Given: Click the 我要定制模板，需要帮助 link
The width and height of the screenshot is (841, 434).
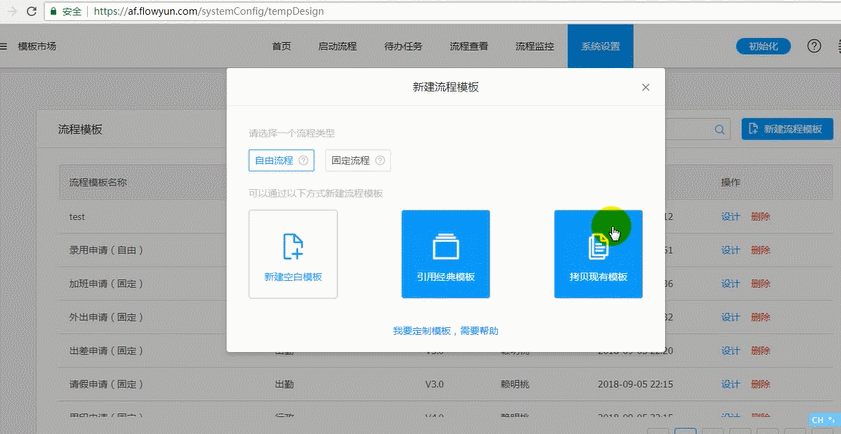Looking at the screenshot, I should click(x=445, y=330).
